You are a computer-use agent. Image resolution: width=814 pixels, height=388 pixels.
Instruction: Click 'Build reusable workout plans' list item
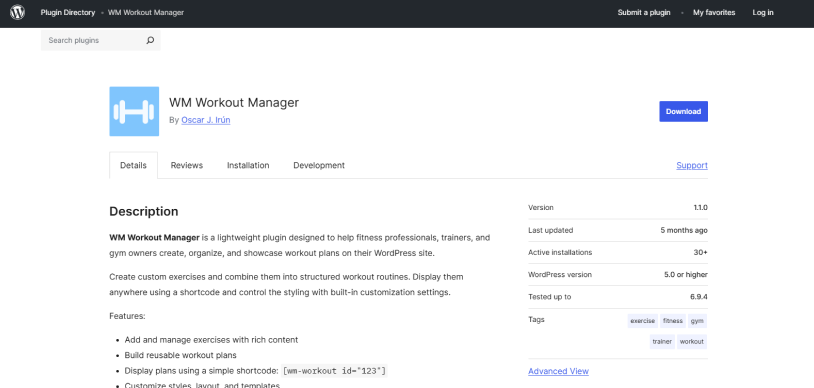tap(181, 355)
